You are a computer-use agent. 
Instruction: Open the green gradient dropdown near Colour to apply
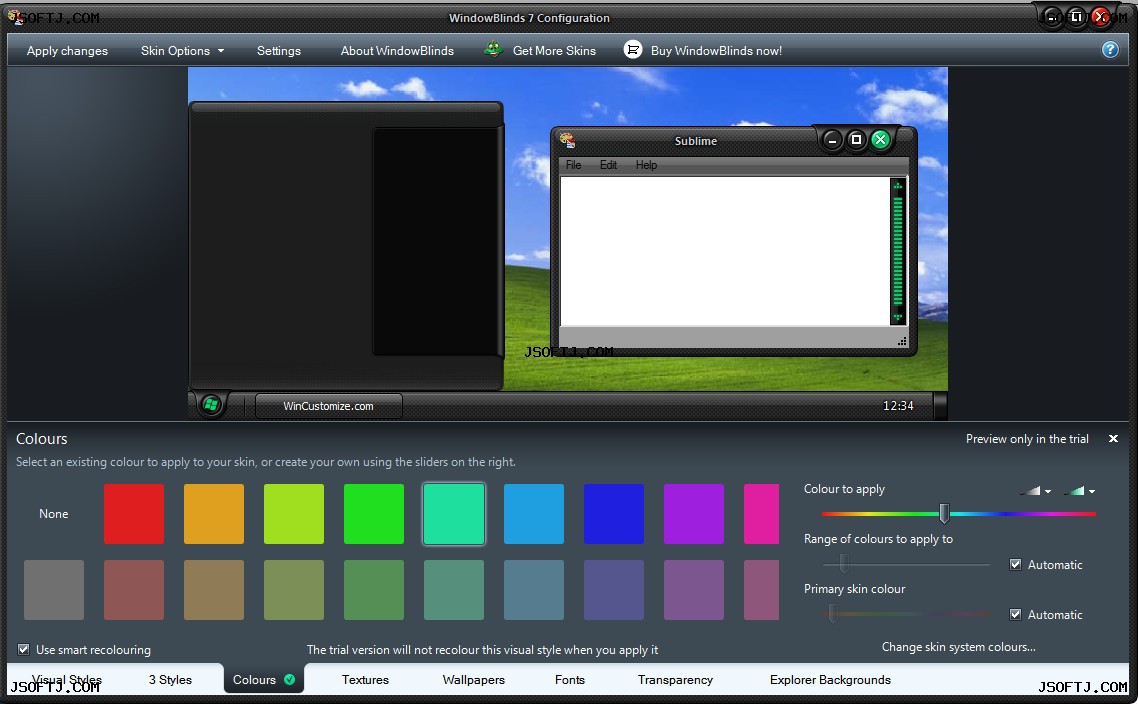tap(1079, 491)
